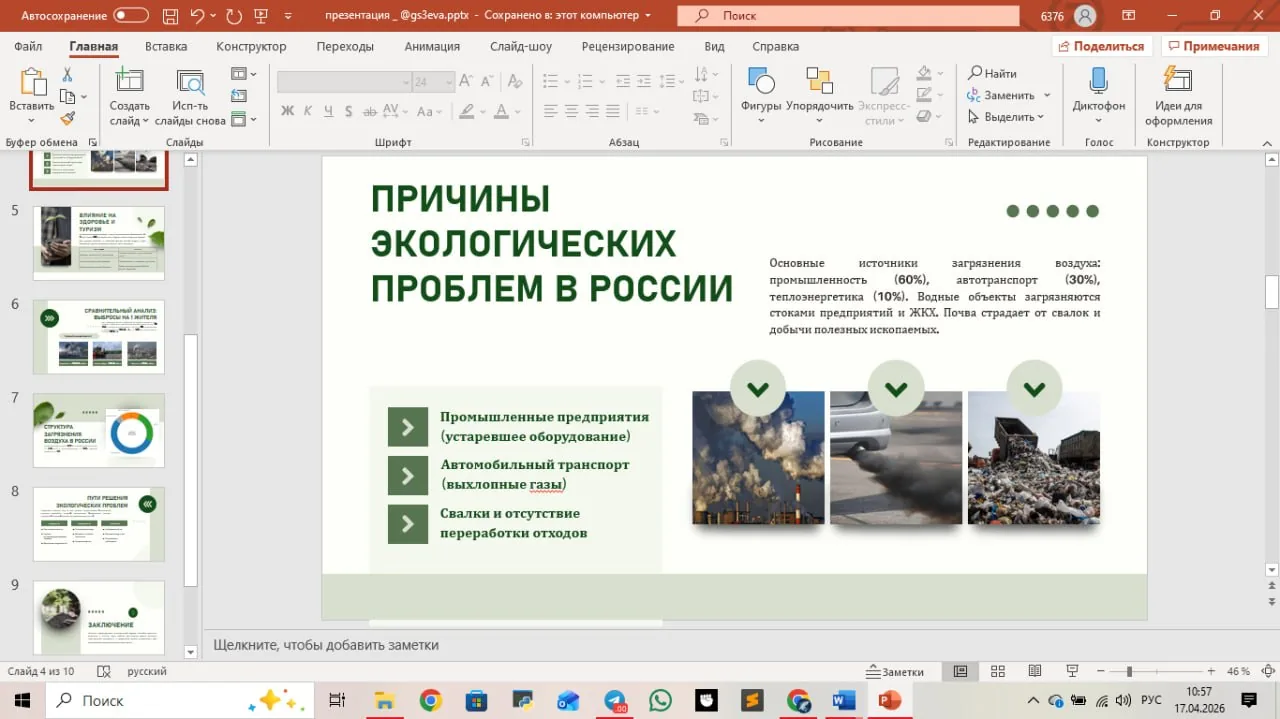The height and width of the screenshot is (719, 1280).
Task: Click the zoom in plus button
Action: tap(1211, 672)
